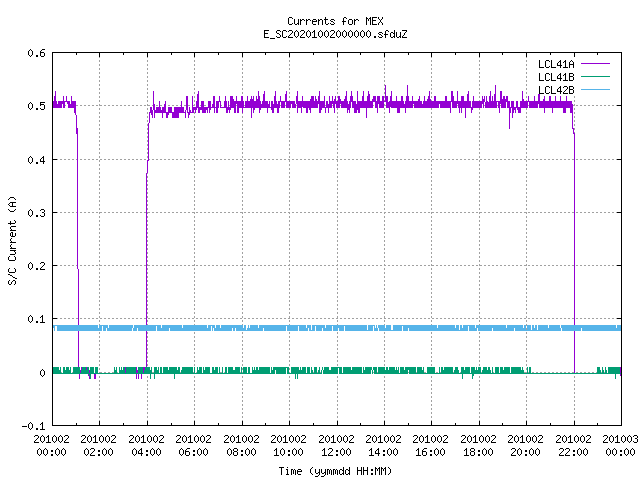Click the 0.5 y-axis tick value

[x=36, y=106]
